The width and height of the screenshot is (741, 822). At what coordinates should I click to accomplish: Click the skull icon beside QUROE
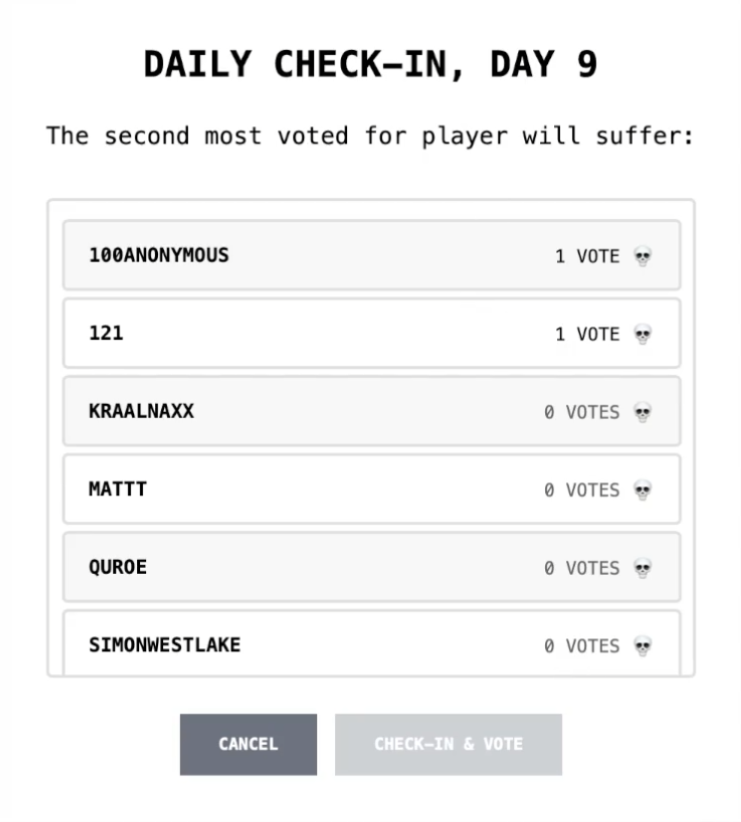click(x=643, y=568)
